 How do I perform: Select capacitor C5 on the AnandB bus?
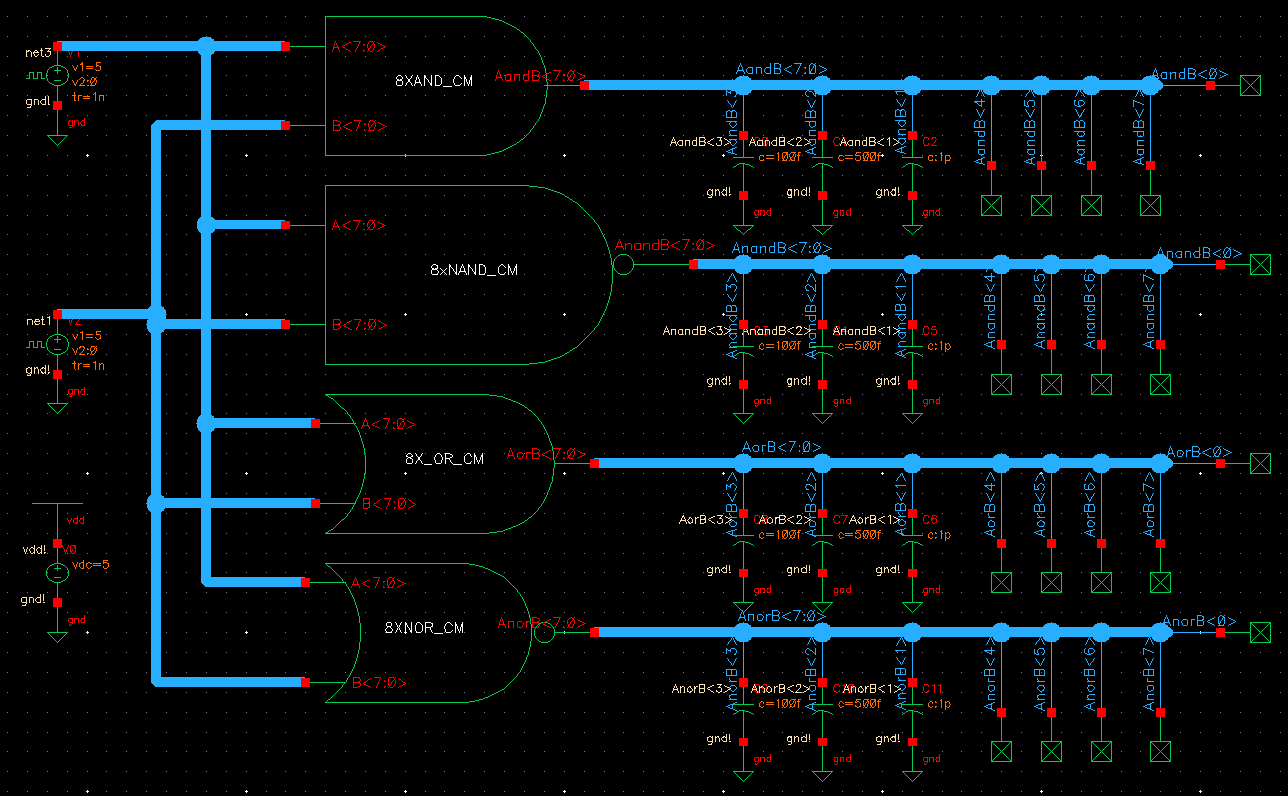click(x=912, y=353)
